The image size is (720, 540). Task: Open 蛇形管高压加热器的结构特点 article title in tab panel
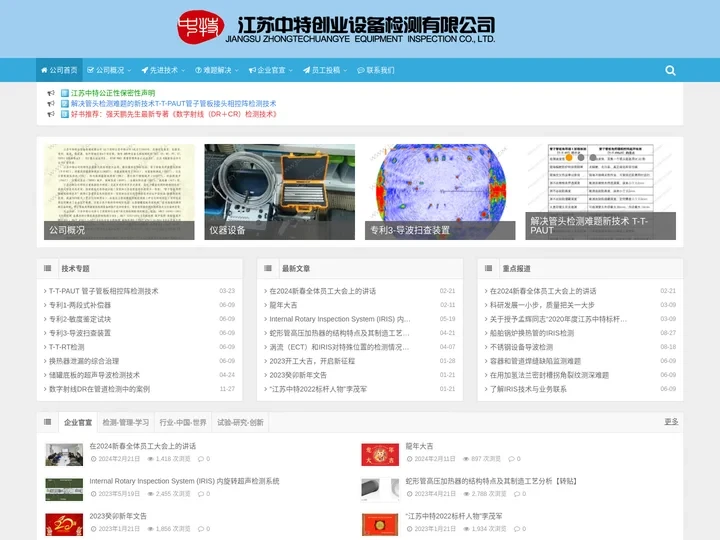pyautogui.click(x=491, y=481)
